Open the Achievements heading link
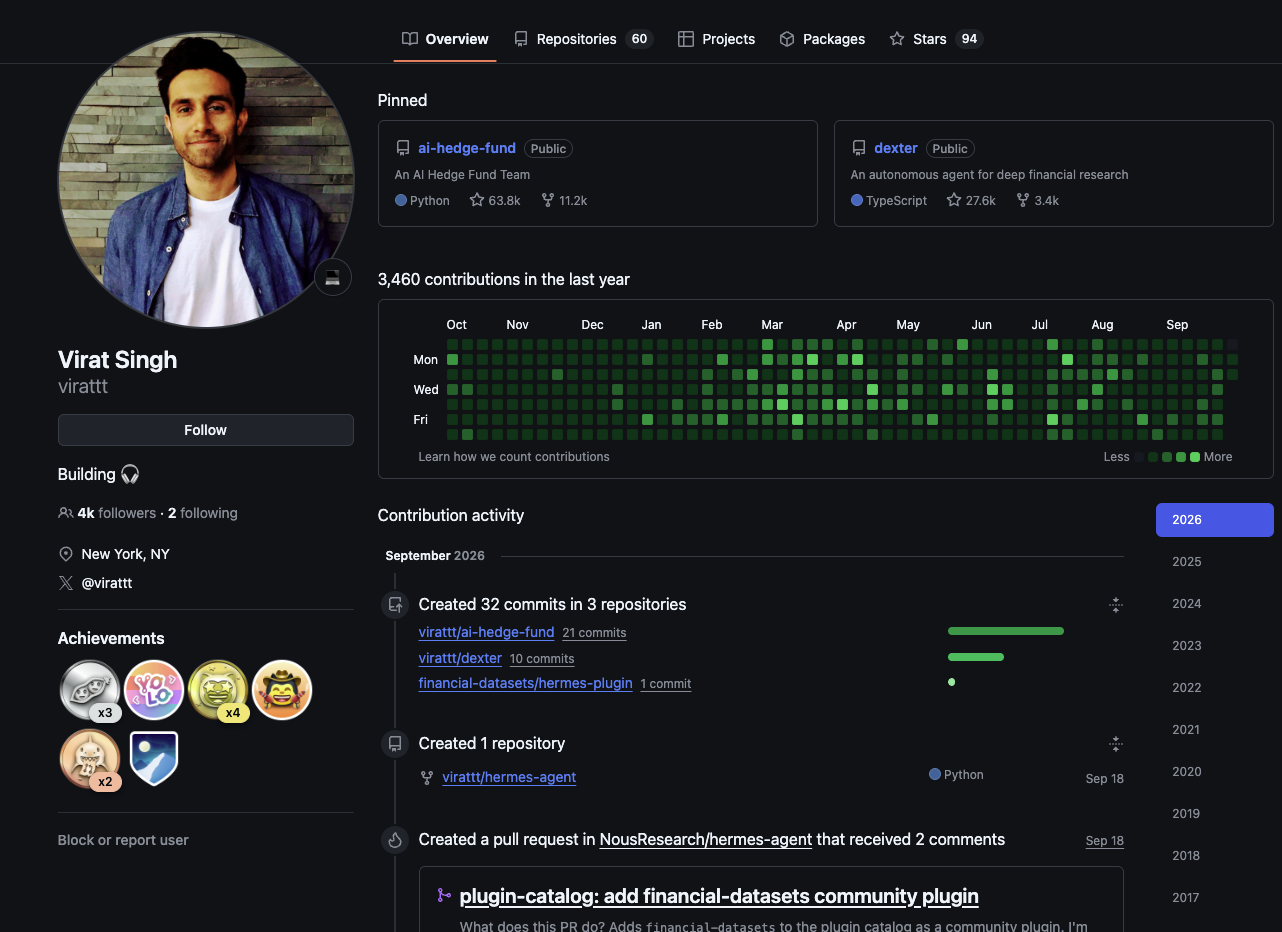The width and height of the screenshot is (1282, 932). click(111, 638)
